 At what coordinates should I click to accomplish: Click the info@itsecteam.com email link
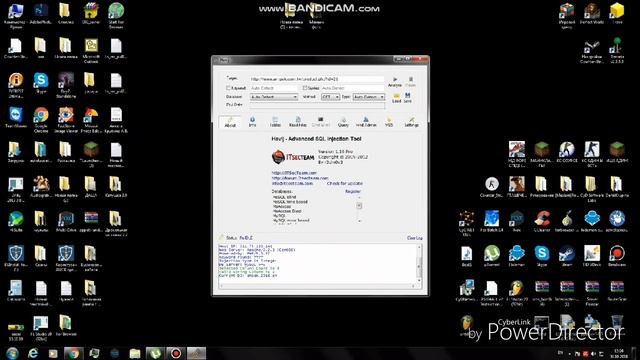tap(292, 183)
